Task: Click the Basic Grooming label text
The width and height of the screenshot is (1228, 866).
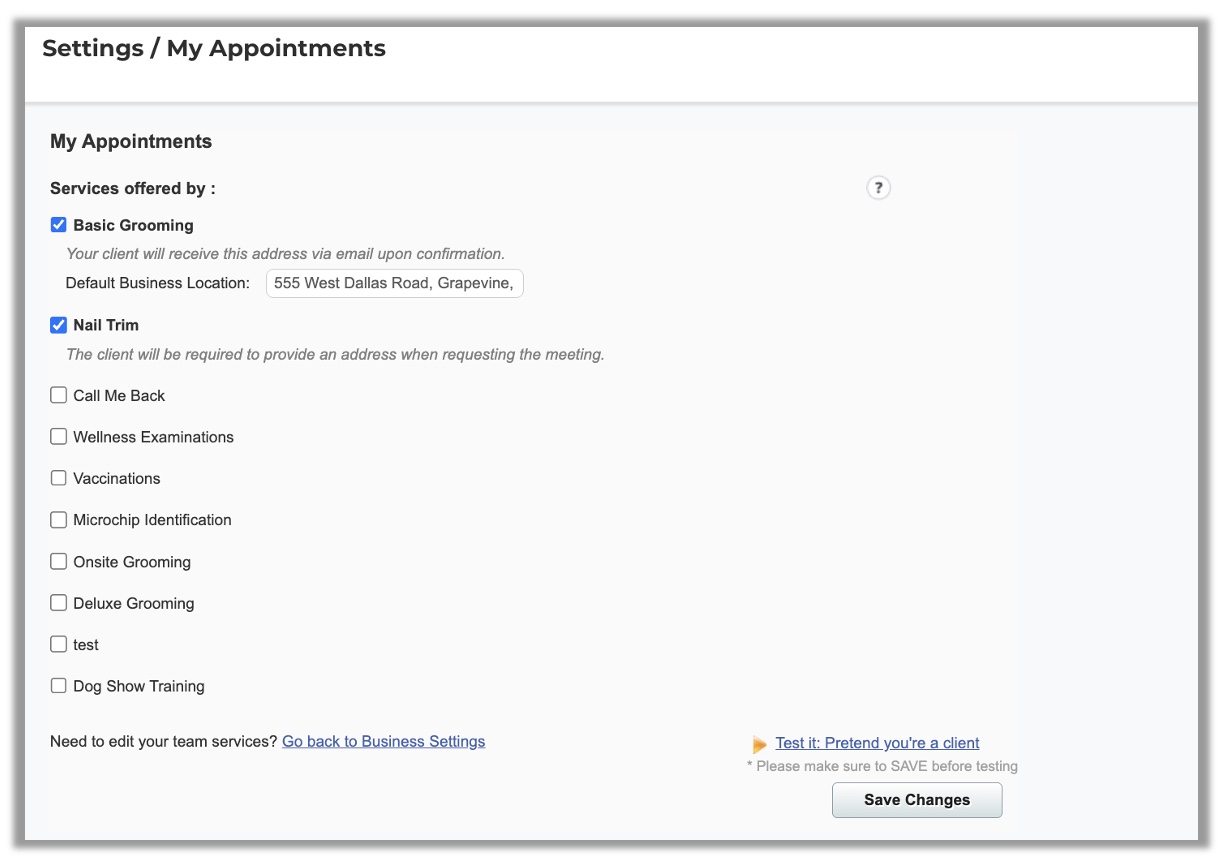Action: tap(133, 225)
